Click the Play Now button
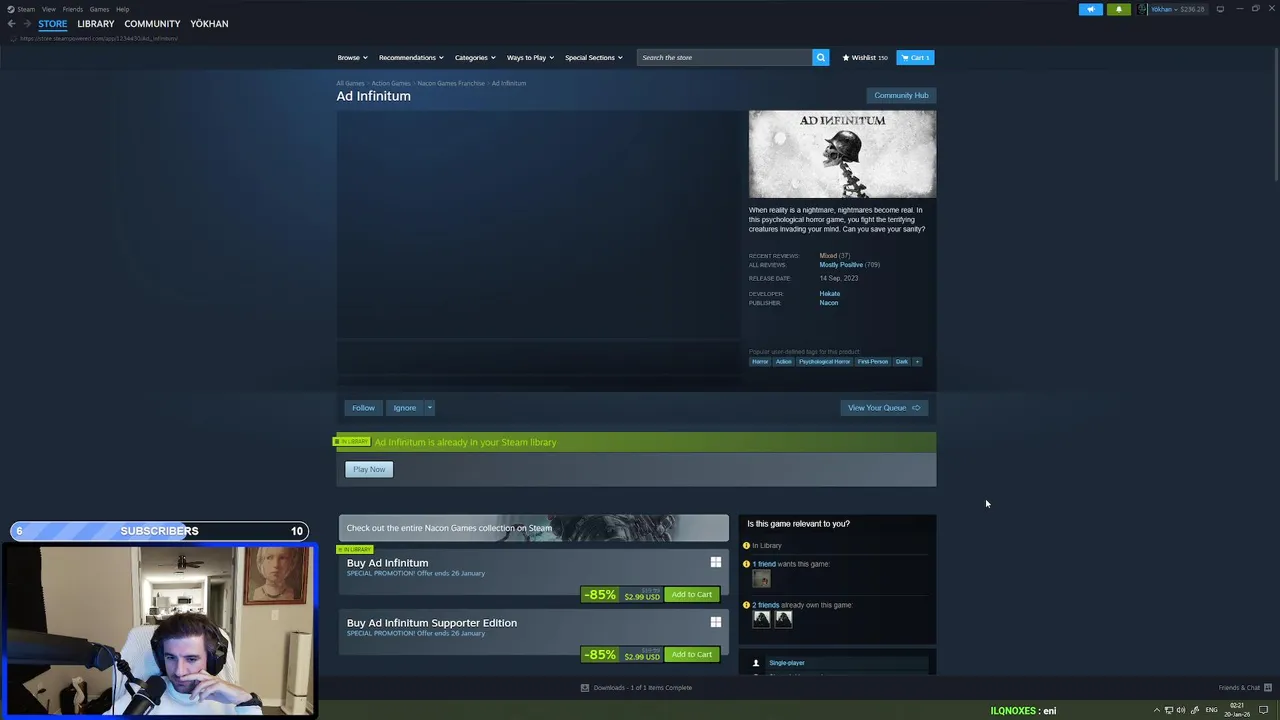Viewport: 1280px width, 720px height. tap(369, 469)
